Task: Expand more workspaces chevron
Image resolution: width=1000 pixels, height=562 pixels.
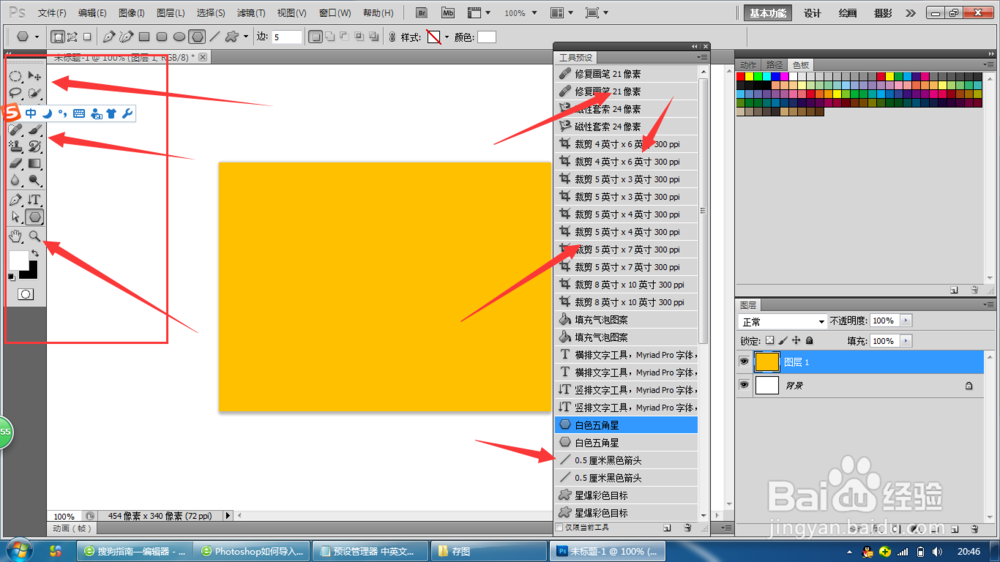Action: pos(910,13)
